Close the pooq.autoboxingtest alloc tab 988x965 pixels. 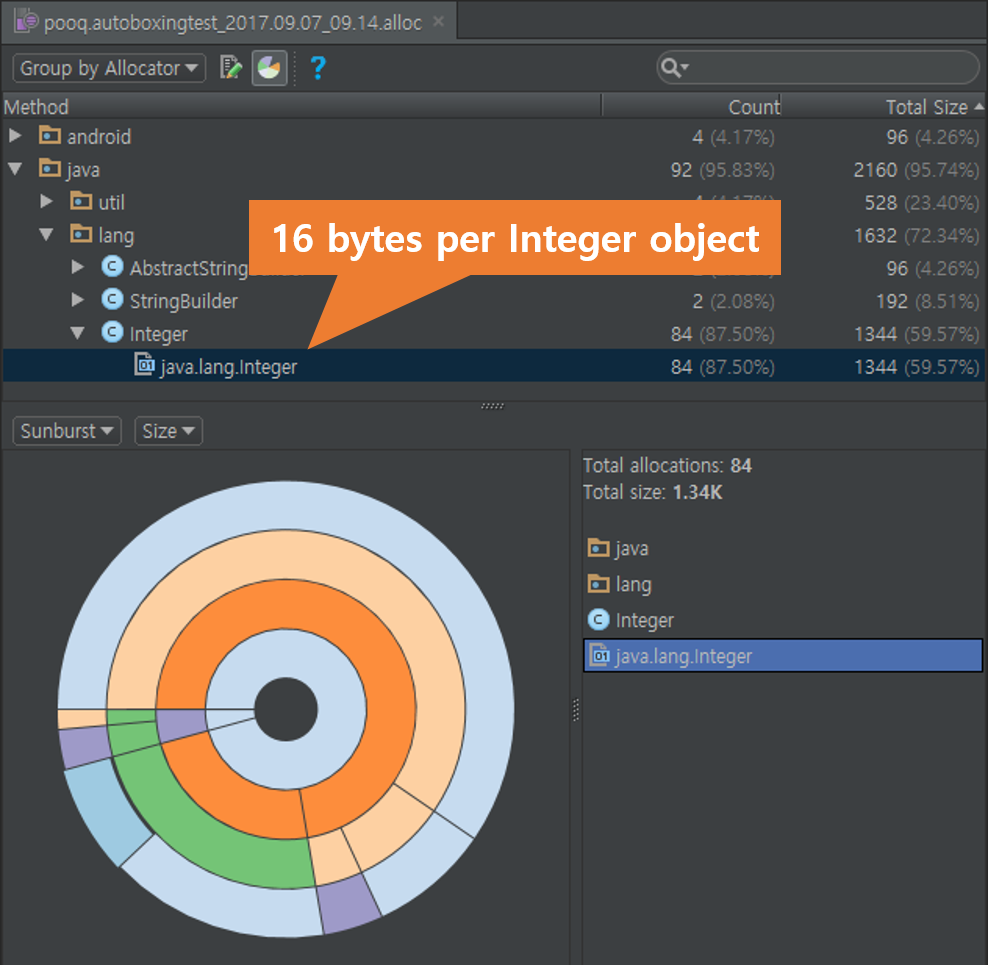438,21
